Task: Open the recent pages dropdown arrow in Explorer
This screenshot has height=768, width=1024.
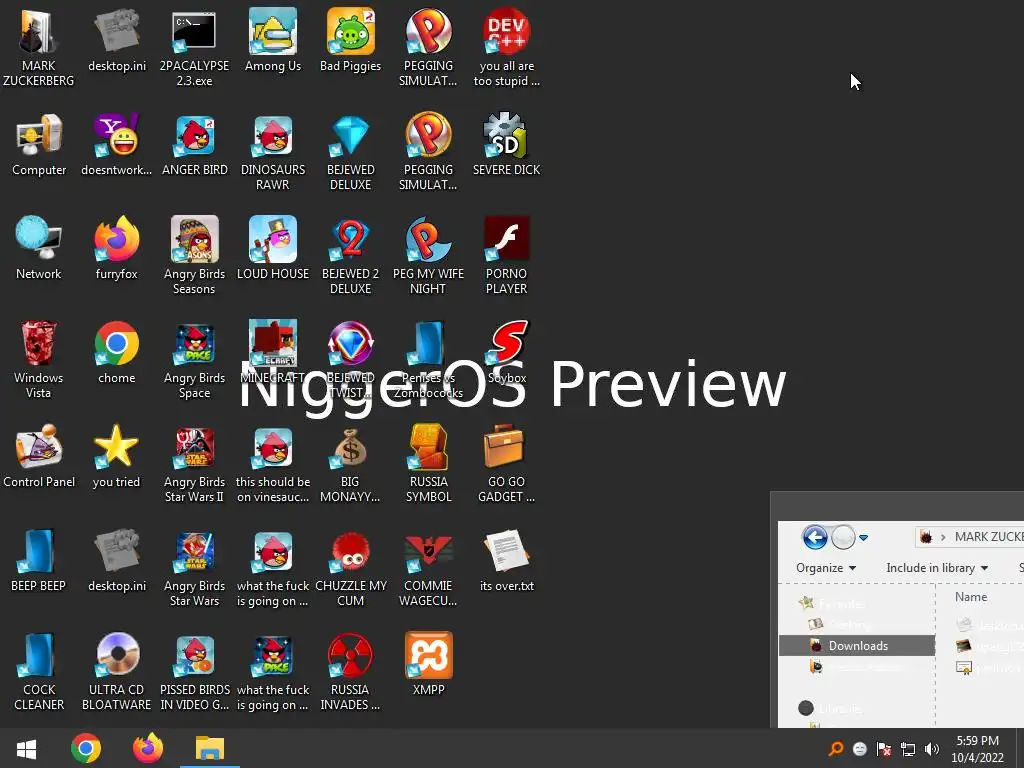Action: [863, 537]
